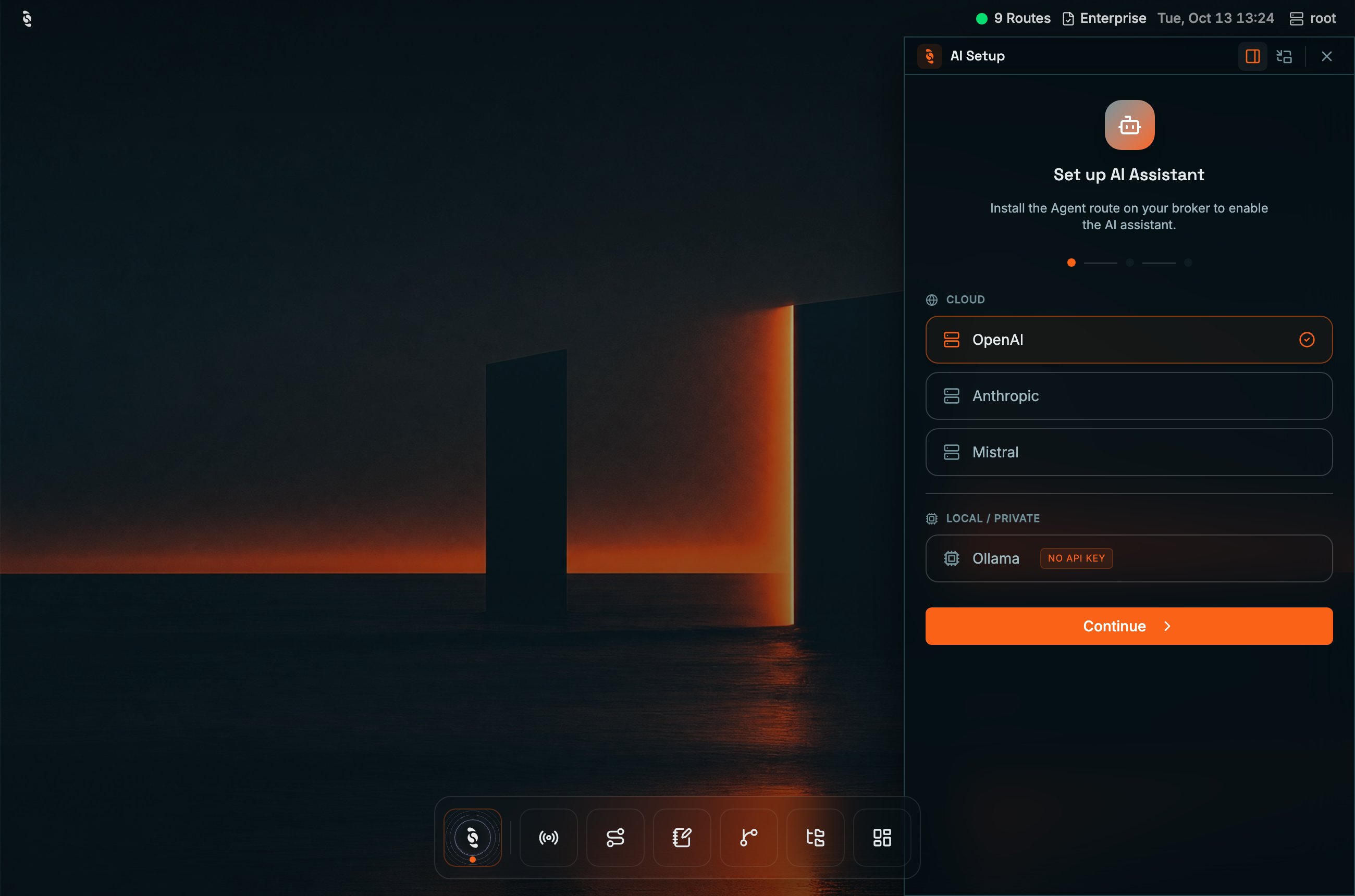
Task: Open the notepad edit dock icon
Action: [x=682, y=838]
